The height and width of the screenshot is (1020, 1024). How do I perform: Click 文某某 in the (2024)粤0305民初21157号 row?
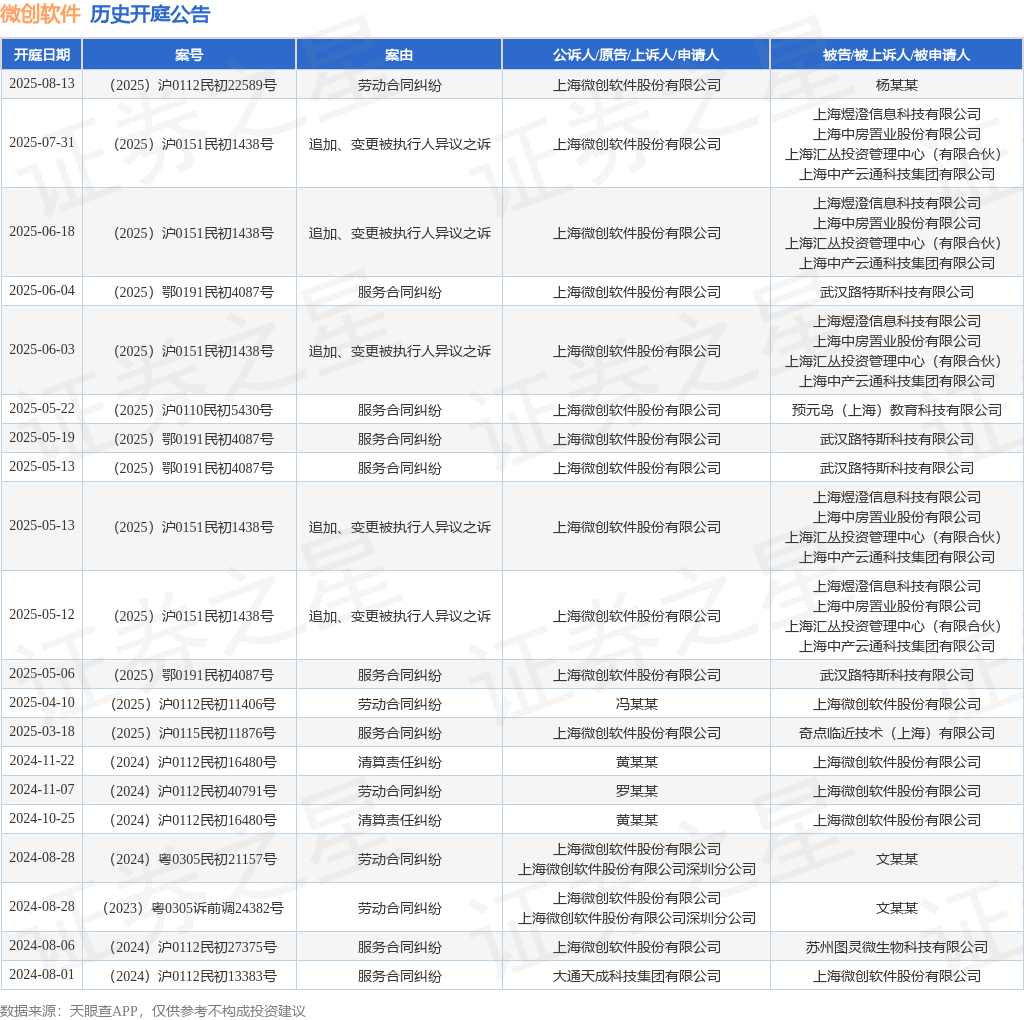pyautogui.click(x=897, y=859)
